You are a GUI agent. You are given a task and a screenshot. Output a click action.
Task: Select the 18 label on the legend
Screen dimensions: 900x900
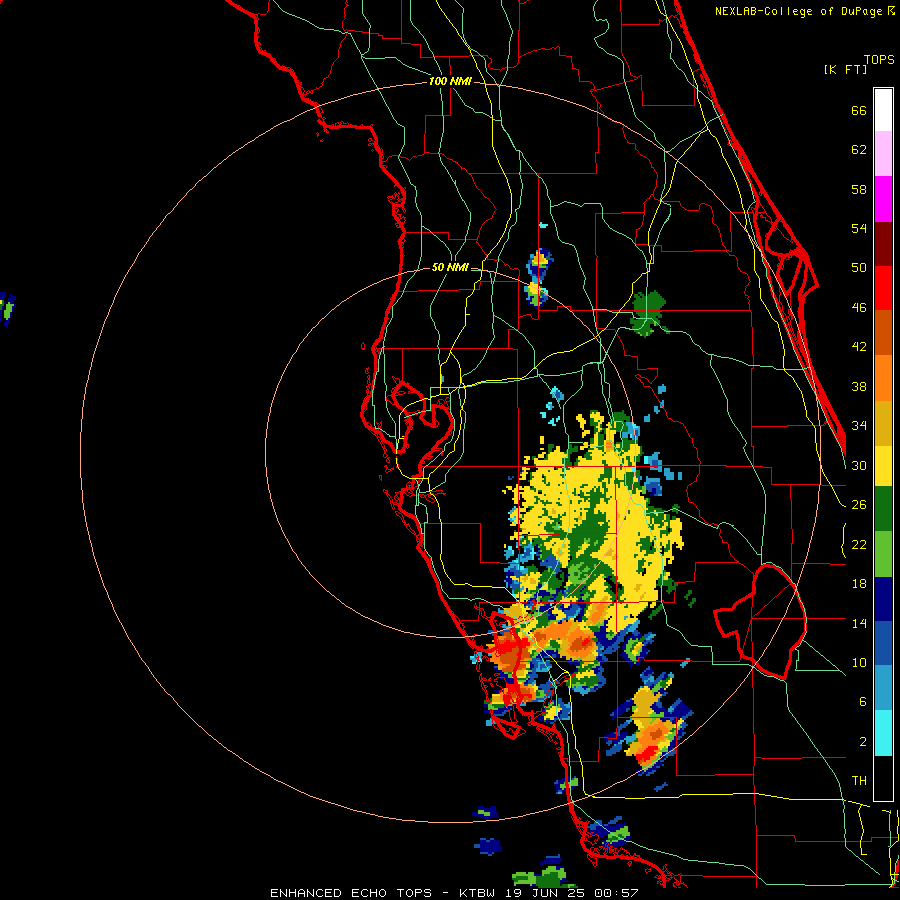tap(859, 584)
